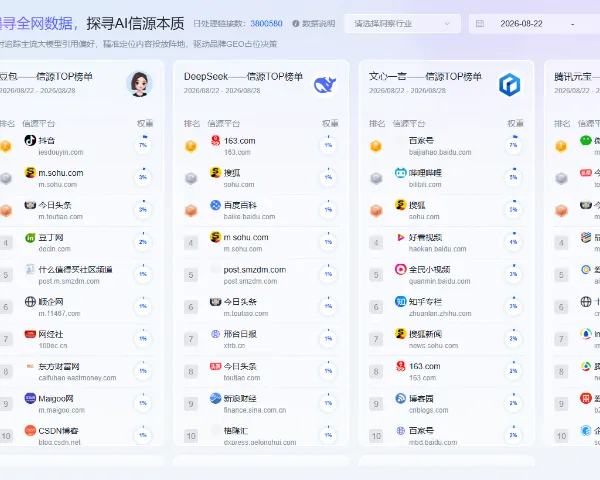
Task: Click the 顺企网 globe icon
Action: 30,302
